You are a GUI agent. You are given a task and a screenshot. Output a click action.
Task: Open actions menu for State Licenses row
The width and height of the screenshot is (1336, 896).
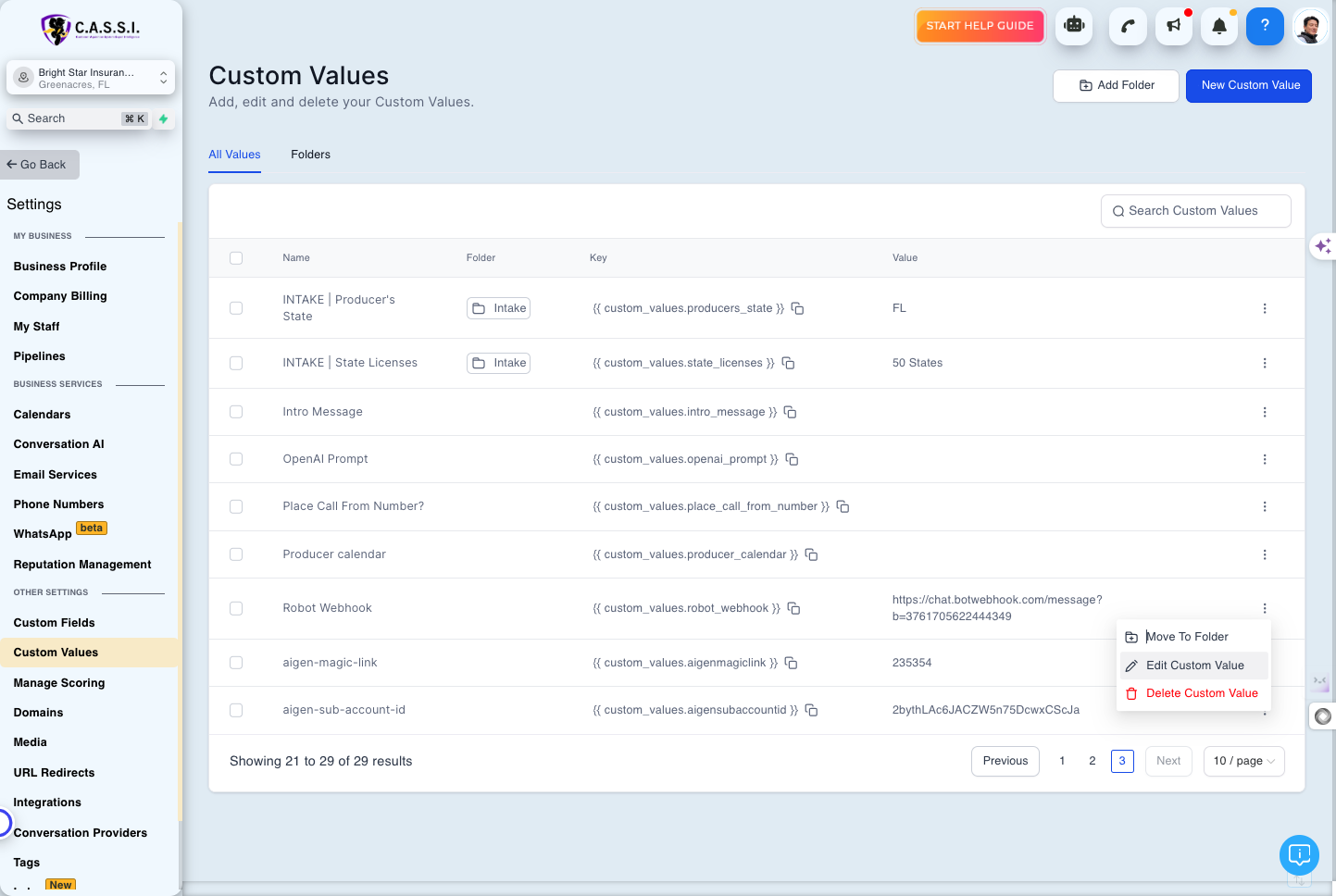pyautogui.click(x=1265, y=363)
